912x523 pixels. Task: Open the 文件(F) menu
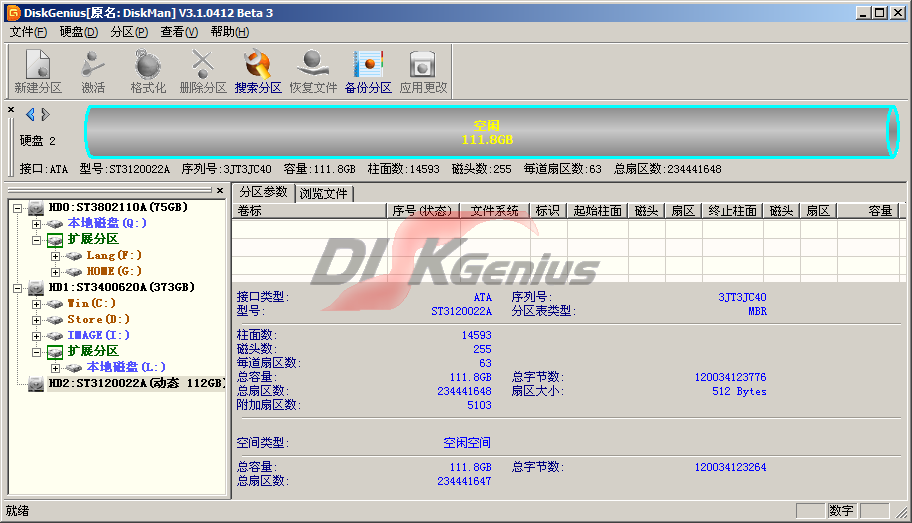[28, 32]
